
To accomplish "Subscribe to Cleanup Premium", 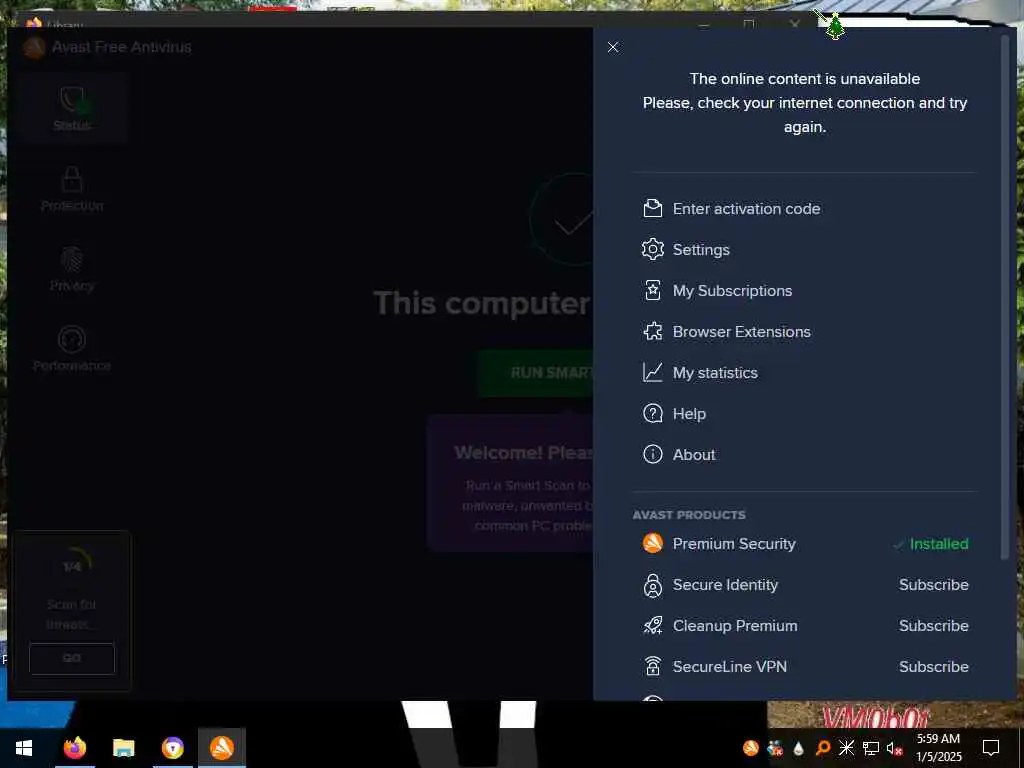I will click(933, 626).
